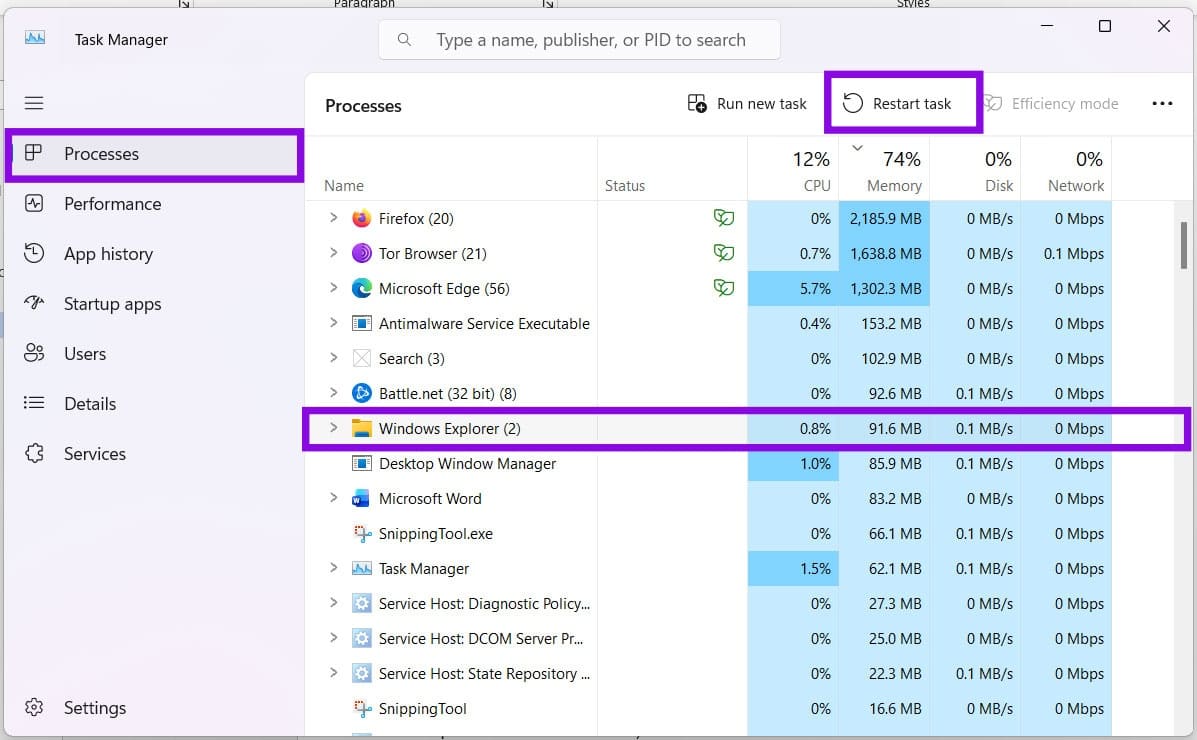1197x740 pixels.
Task: Expand the Search (3) process group
Action: [x=334, y=357]
